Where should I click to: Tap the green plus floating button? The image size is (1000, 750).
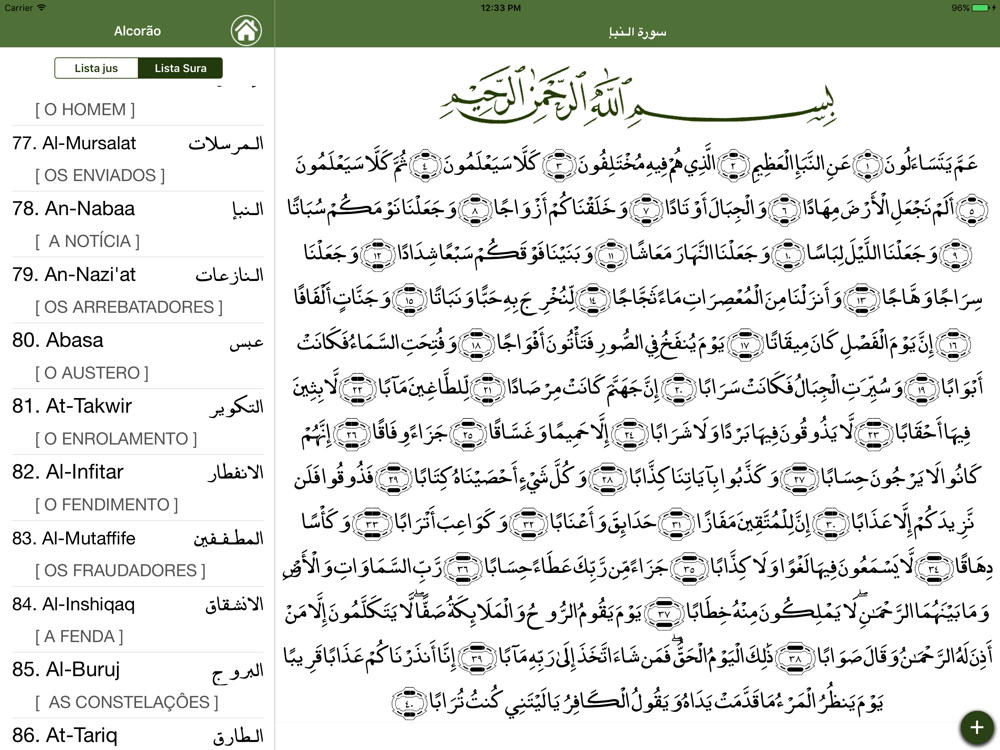976,727
